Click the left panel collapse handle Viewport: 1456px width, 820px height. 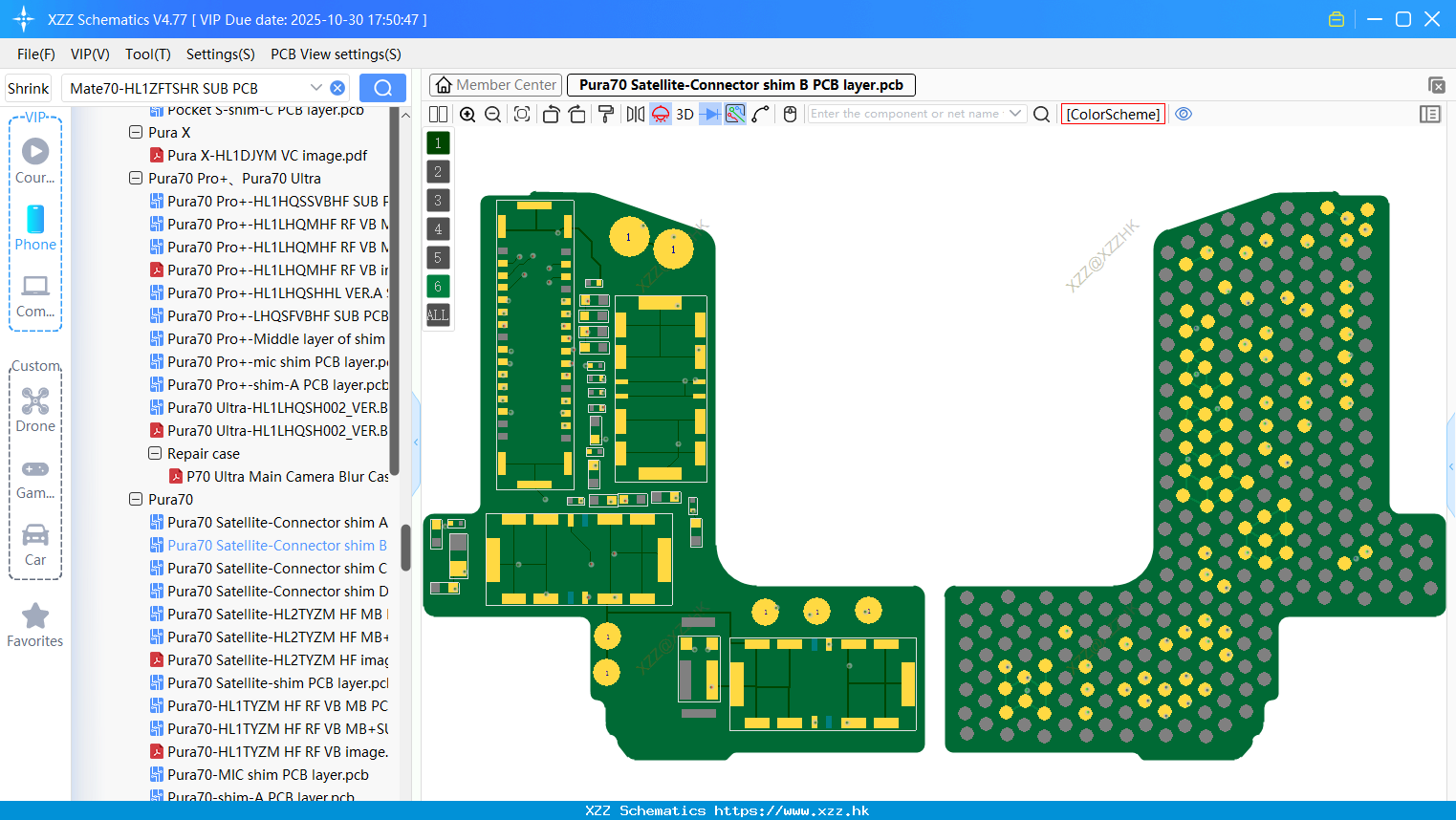click(416, 442)
